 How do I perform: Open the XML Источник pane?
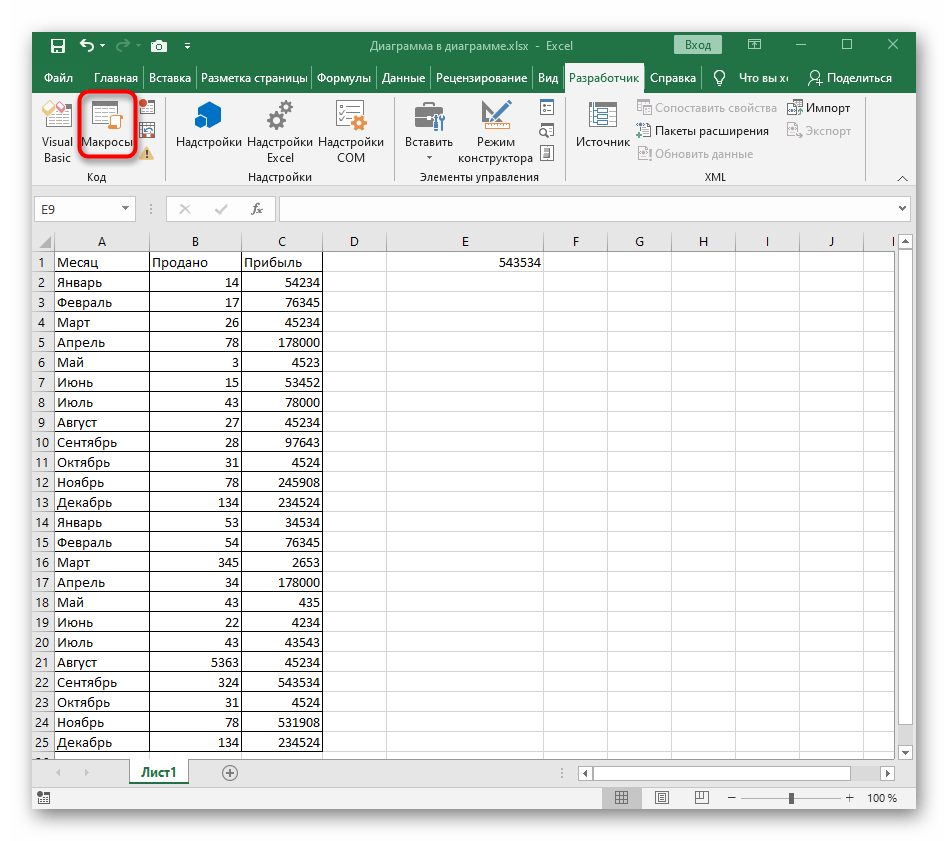(x=603, y=125)
